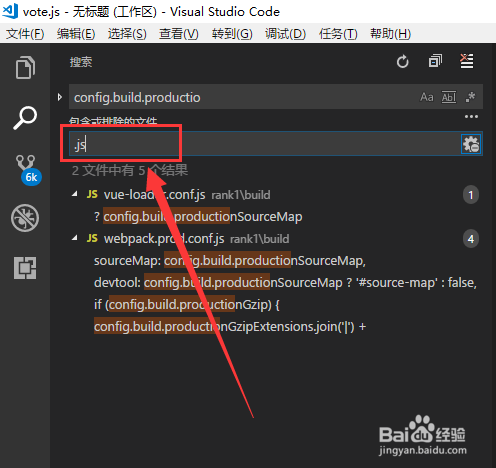
Task: Open the 转到(G) menu
Action: [232, 34]
